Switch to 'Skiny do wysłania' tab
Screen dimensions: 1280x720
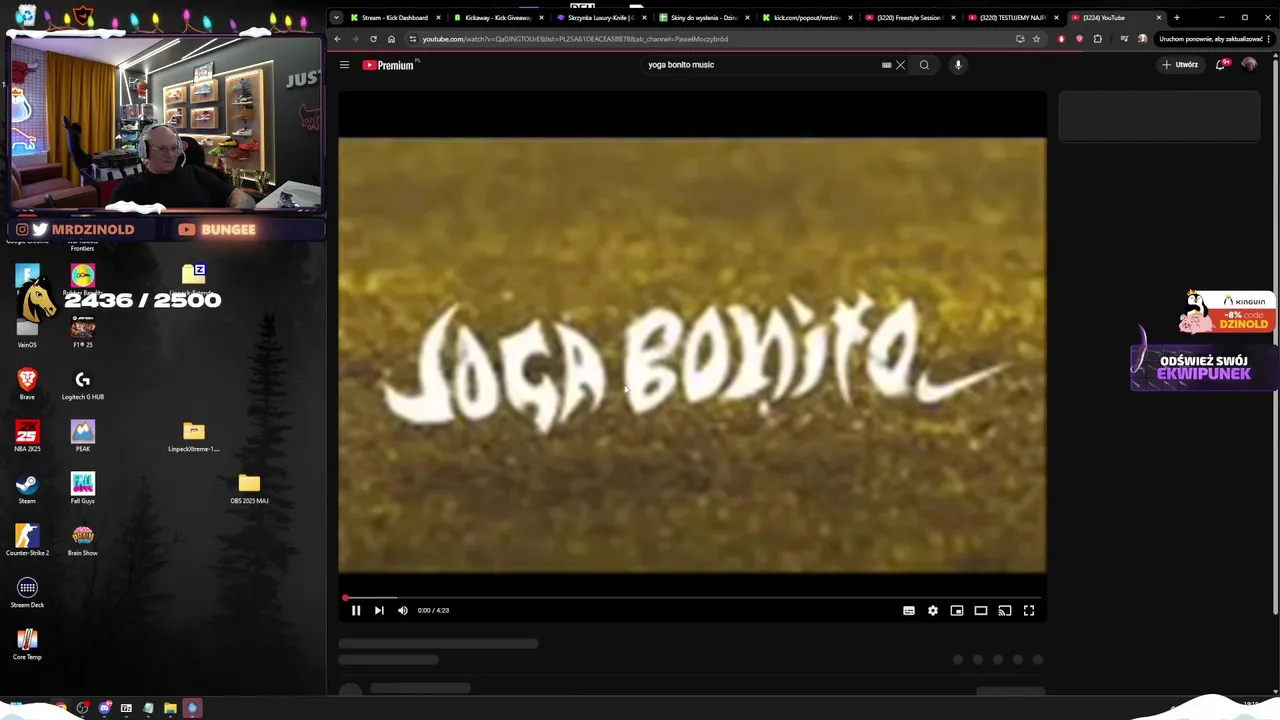[x=704, y=17]
